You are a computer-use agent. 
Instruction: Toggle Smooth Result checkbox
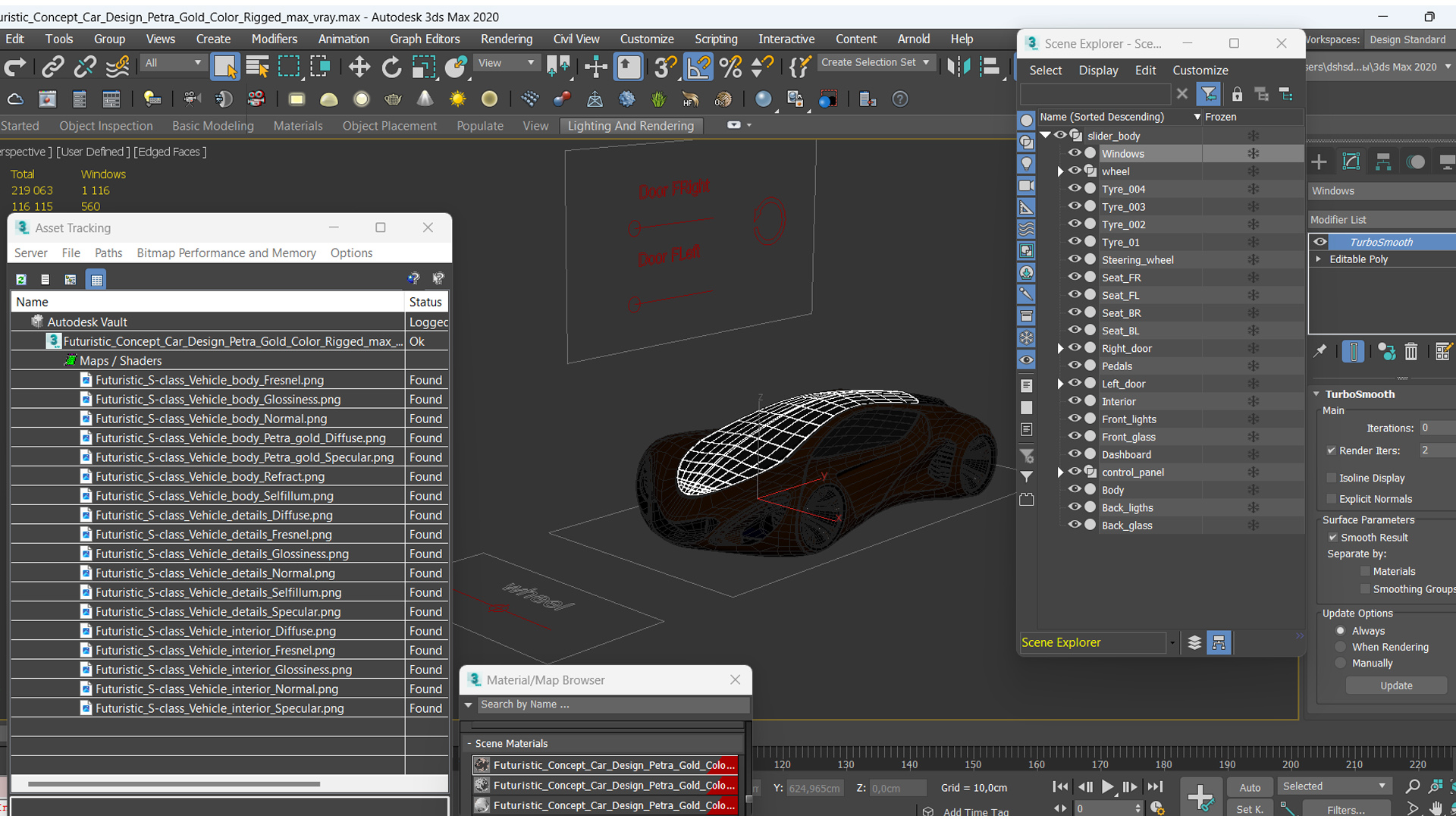coord(1333,538)
